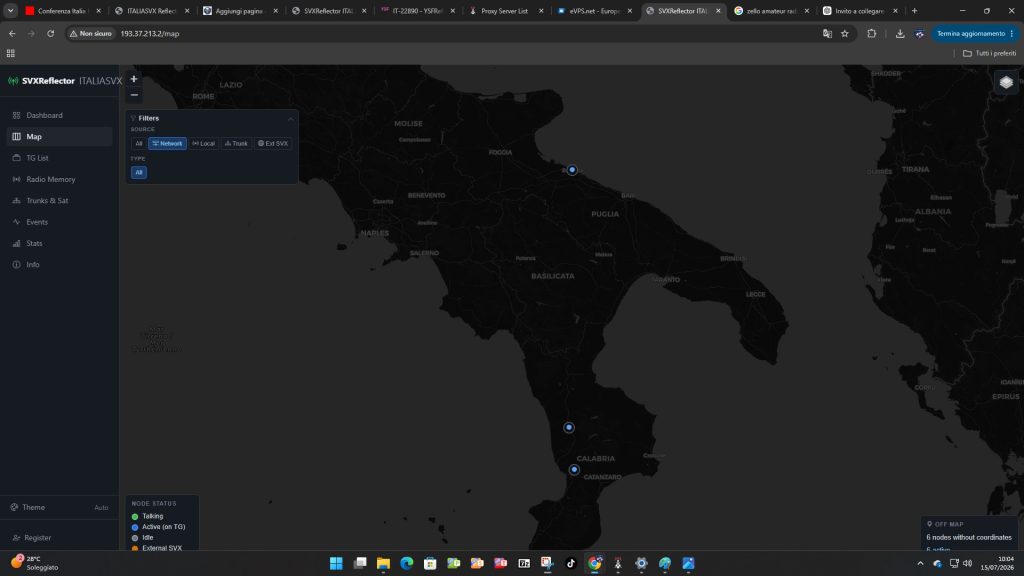
Task: Open the apps grid icon in bookmarks bar
Action: click(10, 54)
